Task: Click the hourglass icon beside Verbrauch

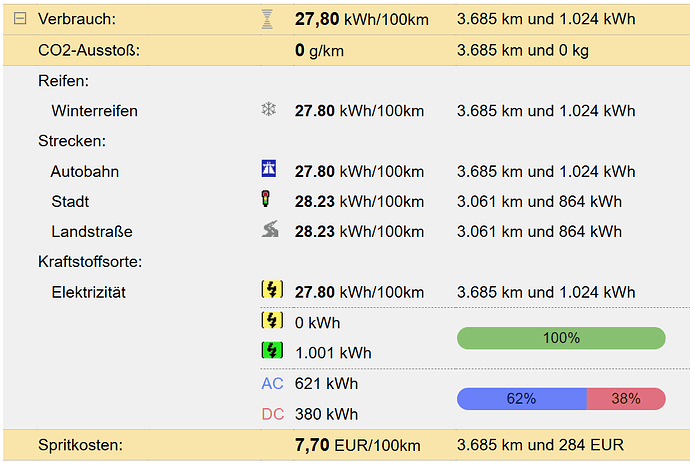Action: pos(267,19)
